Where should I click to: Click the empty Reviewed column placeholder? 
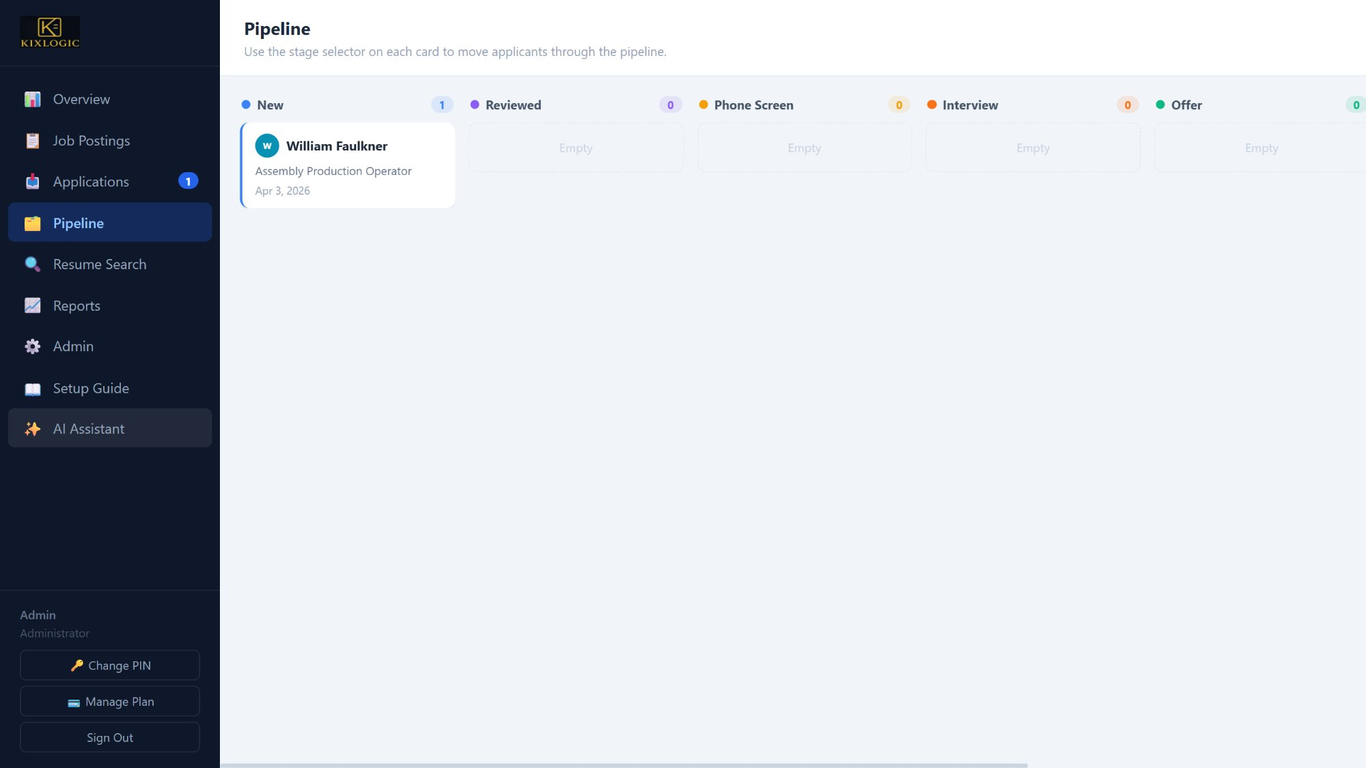[576, 148]
